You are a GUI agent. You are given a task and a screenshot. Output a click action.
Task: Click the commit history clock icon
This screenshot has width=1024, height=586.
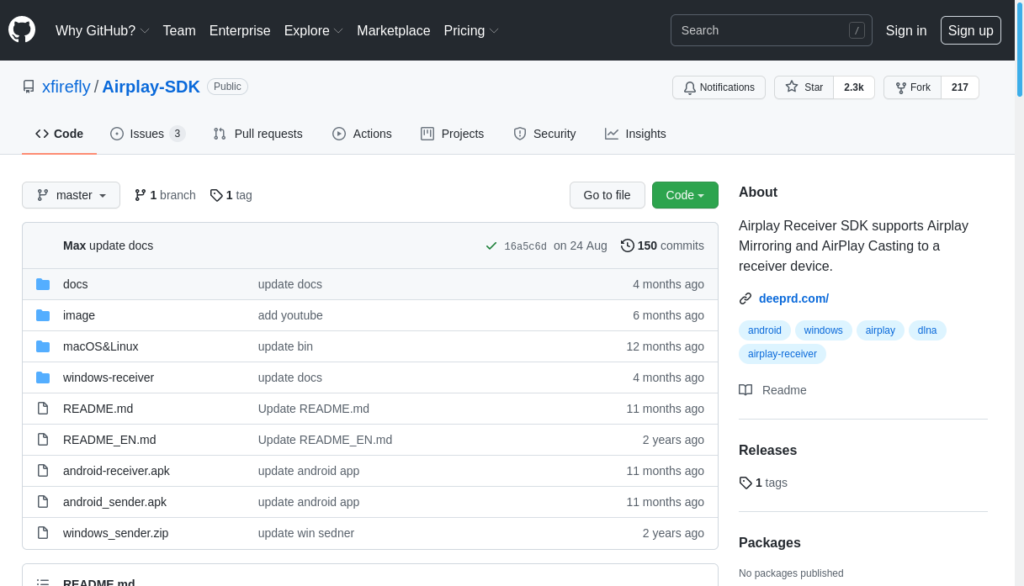pos(627,246)
